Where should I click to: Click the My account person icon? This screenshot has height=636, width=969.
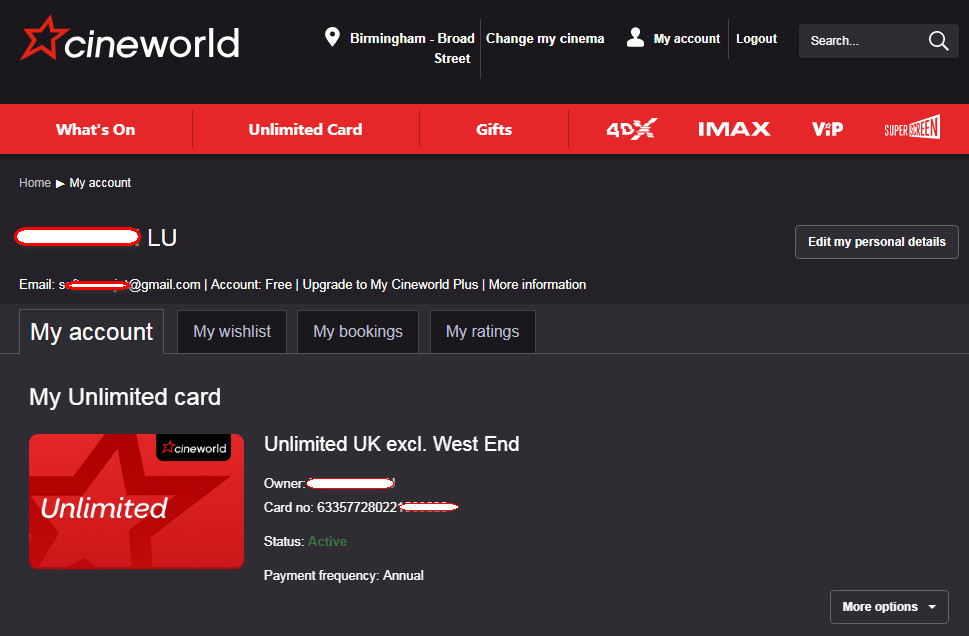(635, 37)
